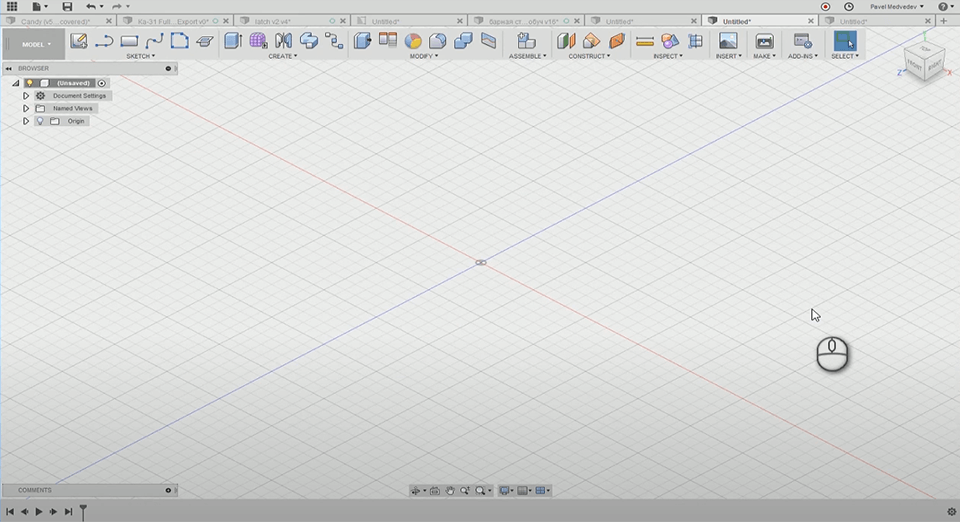Select the Create Sketch tool

(78, 41)
